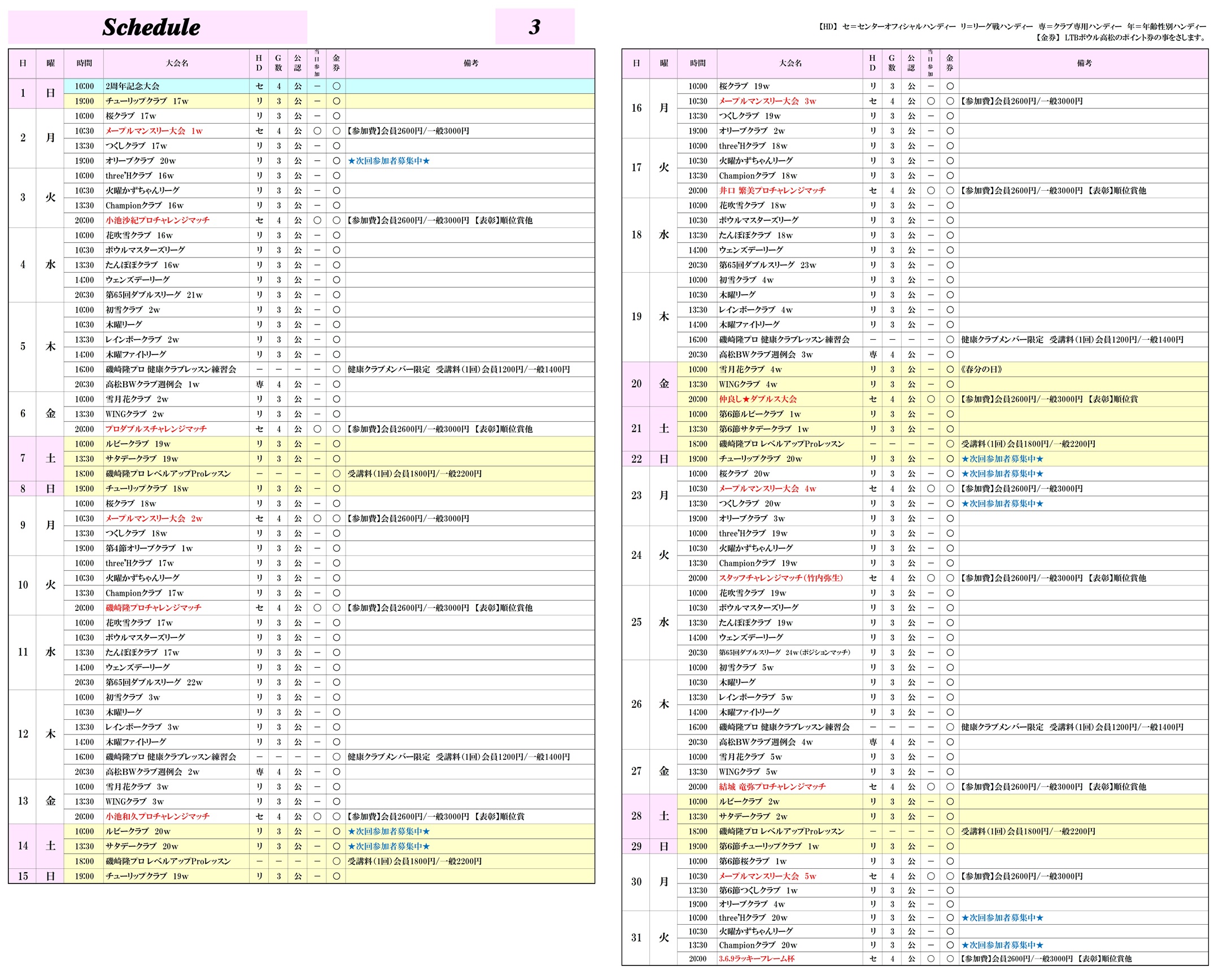Select 第4節オリーブクラブ 1w row name

(148, 548)
